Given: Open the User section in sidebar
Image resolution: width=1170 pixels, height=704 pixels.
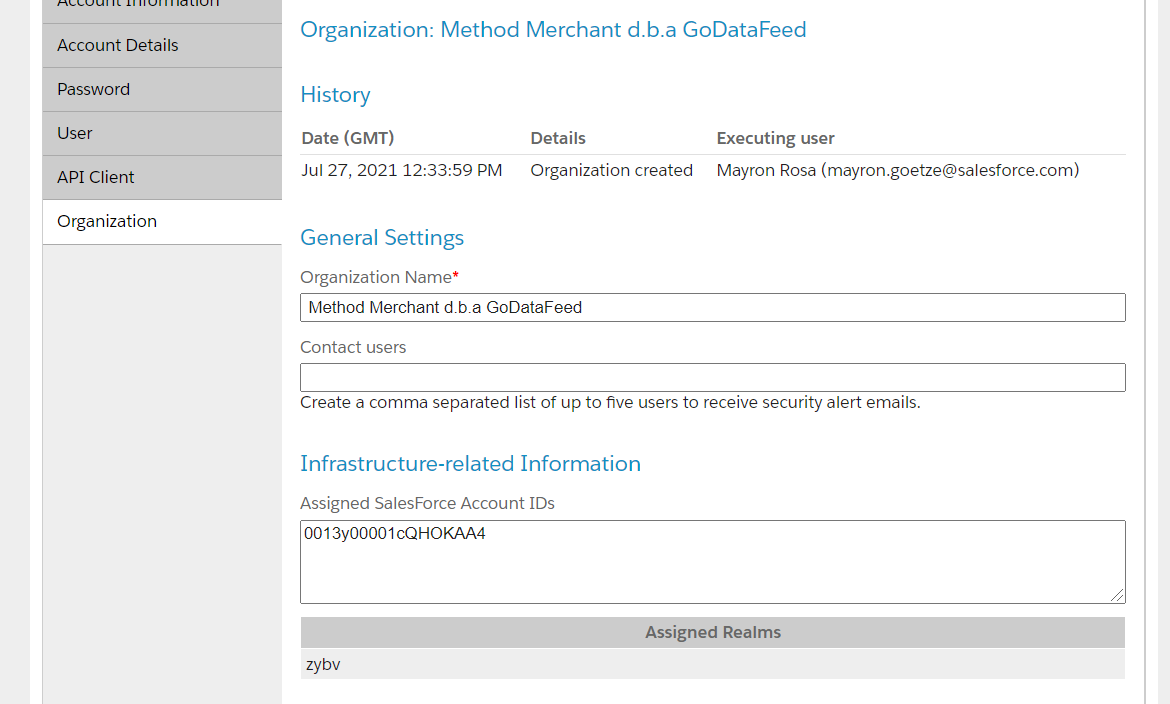Looking at the screenshot, I should (x=162, y=134).
